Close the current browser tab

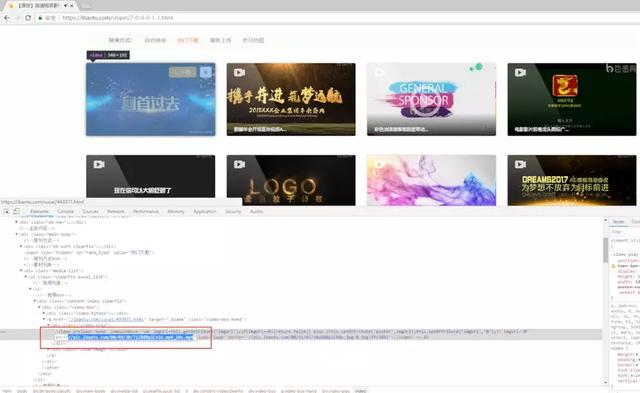click(x=72, y=6)
